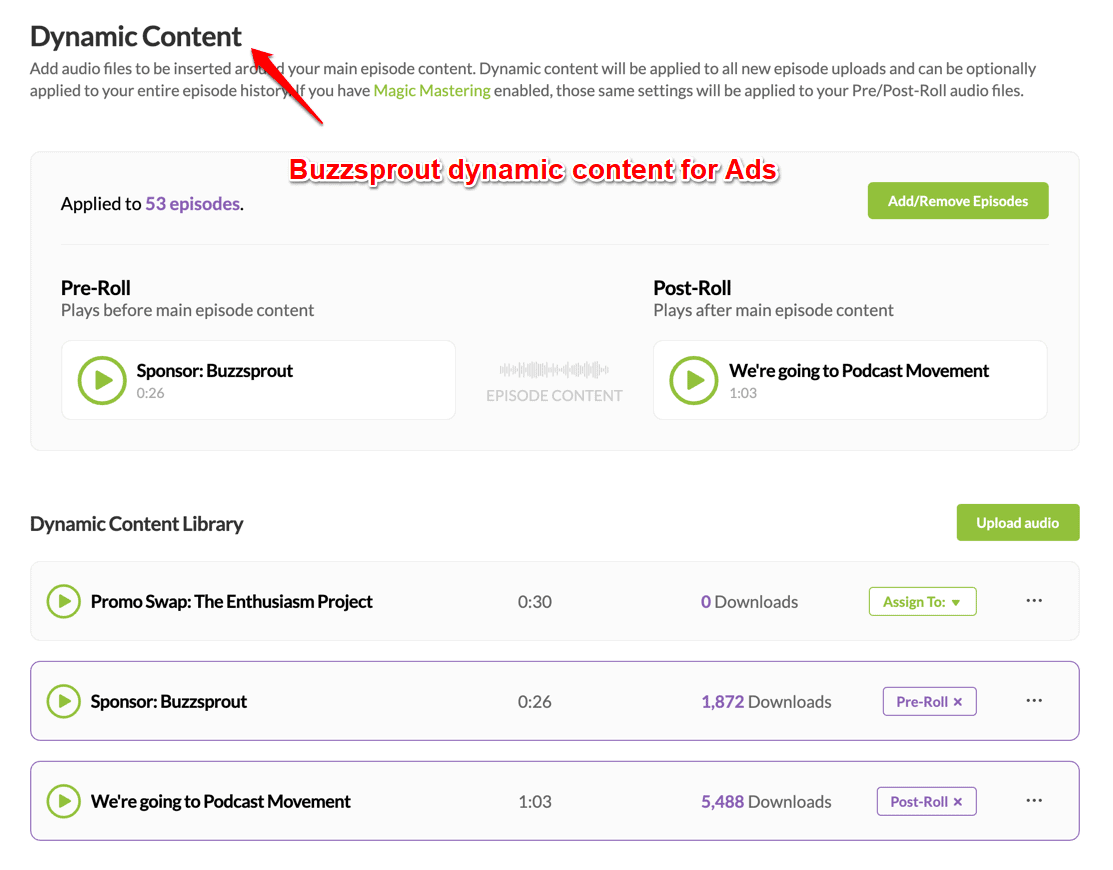This screenshot has height=870, width=1113.
Task: Click the 1,872 Downloads count
Action: [x=722, y=701]
